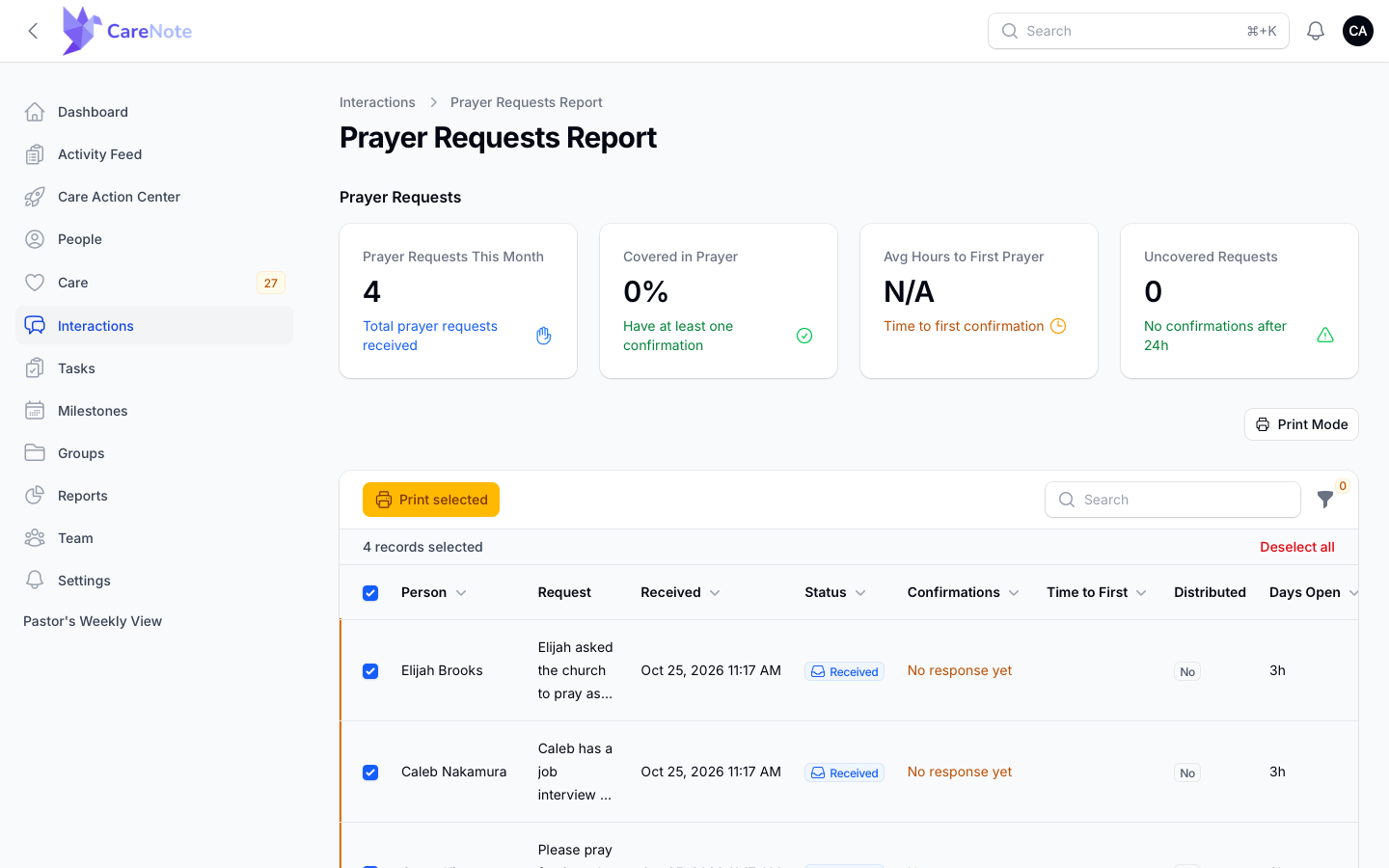Click the Interactions chat bubble icon

pos(35,326)
